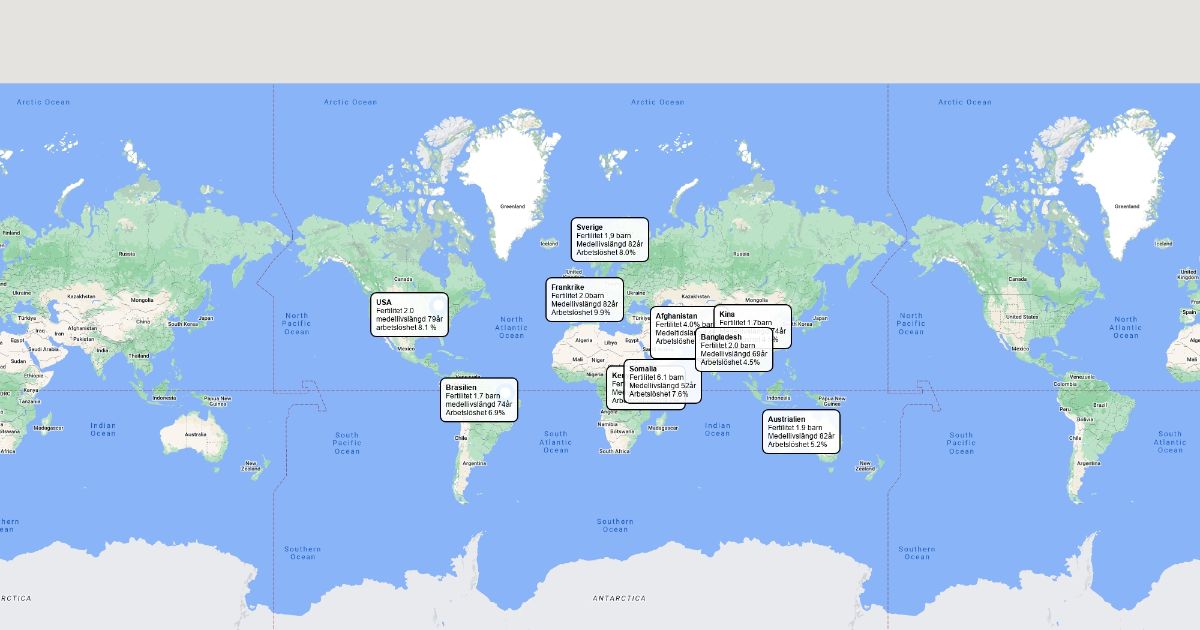Click Mexico label beneath the USA box
This screenshot has width=1200, height=630.
coord(406,349)
